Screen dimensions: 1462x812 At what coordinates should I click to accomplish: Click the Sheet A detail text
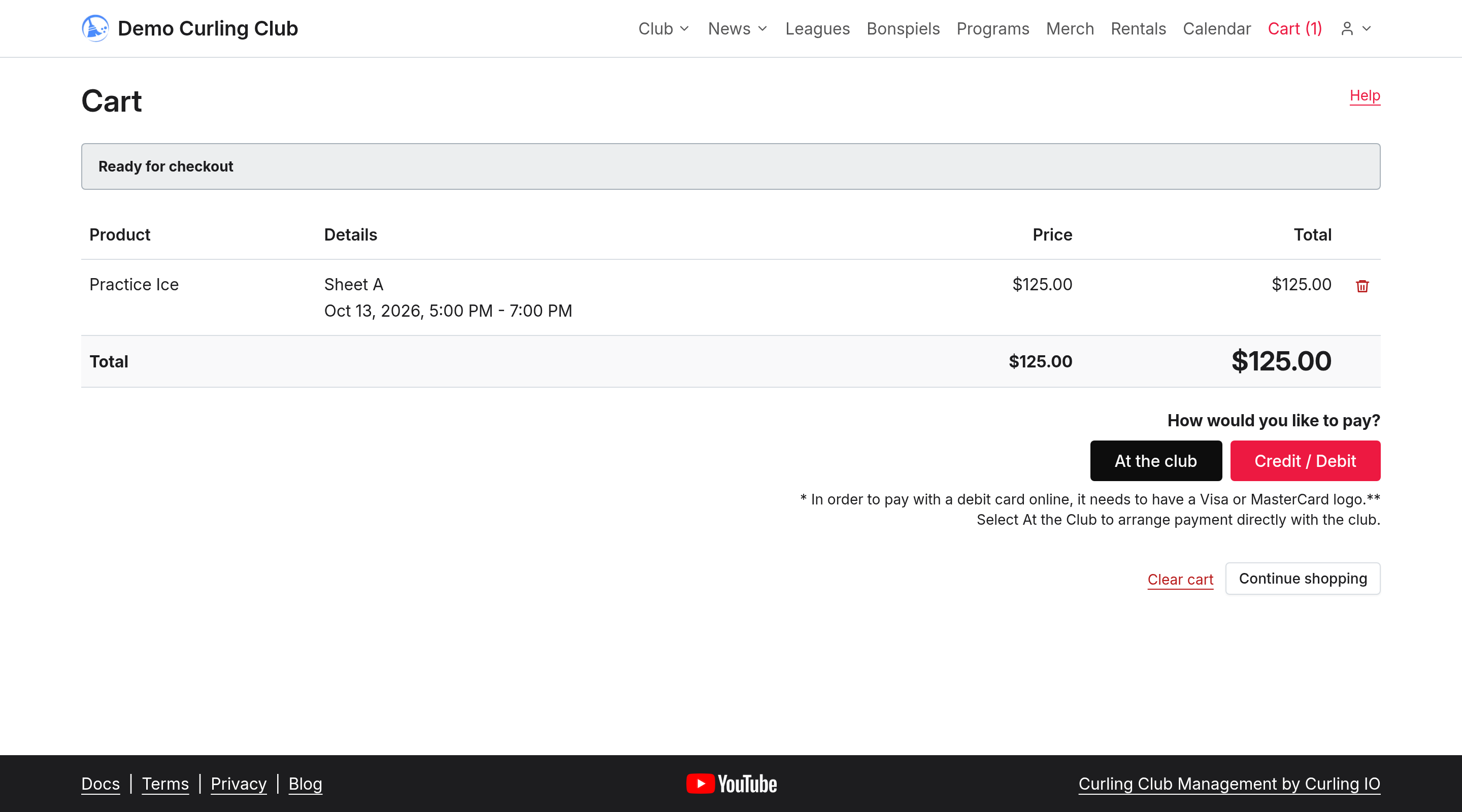pos(354,284)
